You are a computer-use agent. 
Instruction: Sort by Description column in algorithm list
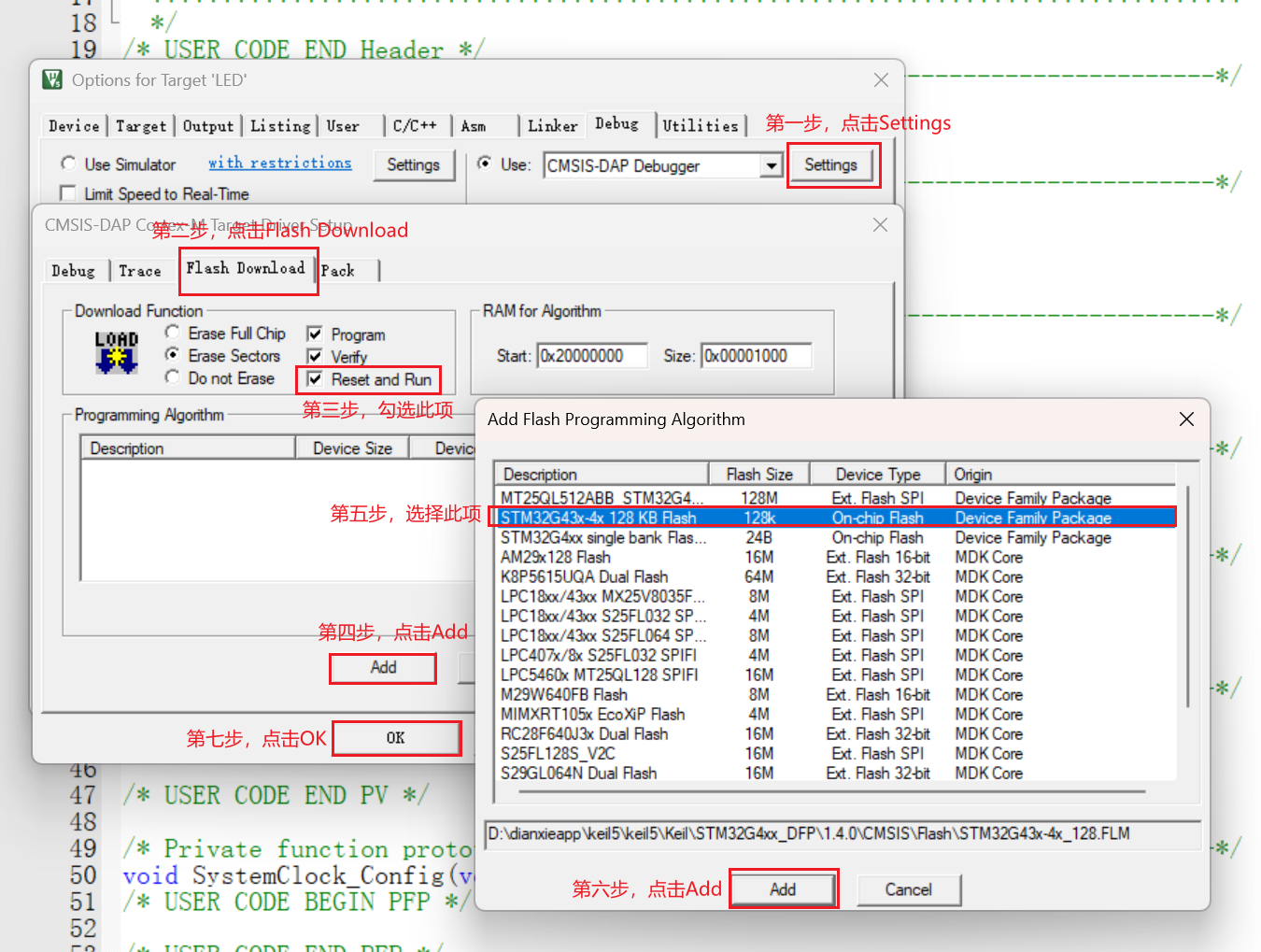[602, 474]
